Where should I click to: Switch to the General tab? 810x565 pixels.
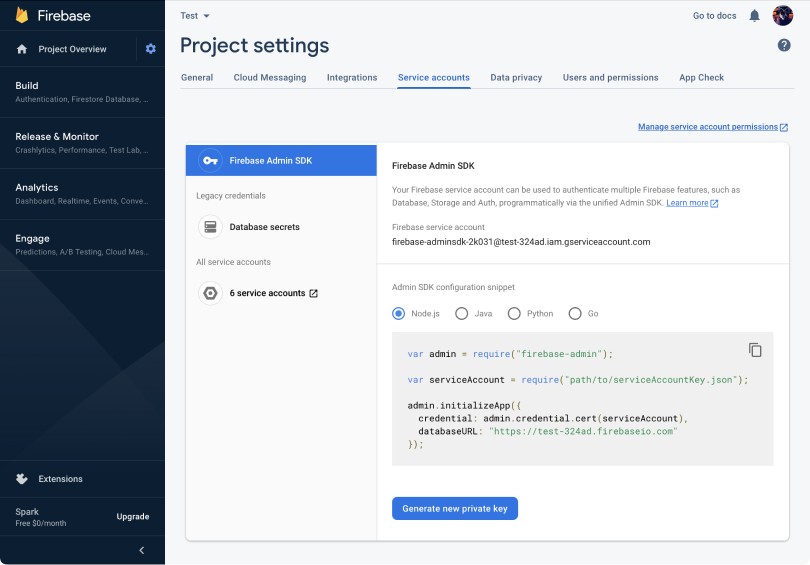[197, 77]
